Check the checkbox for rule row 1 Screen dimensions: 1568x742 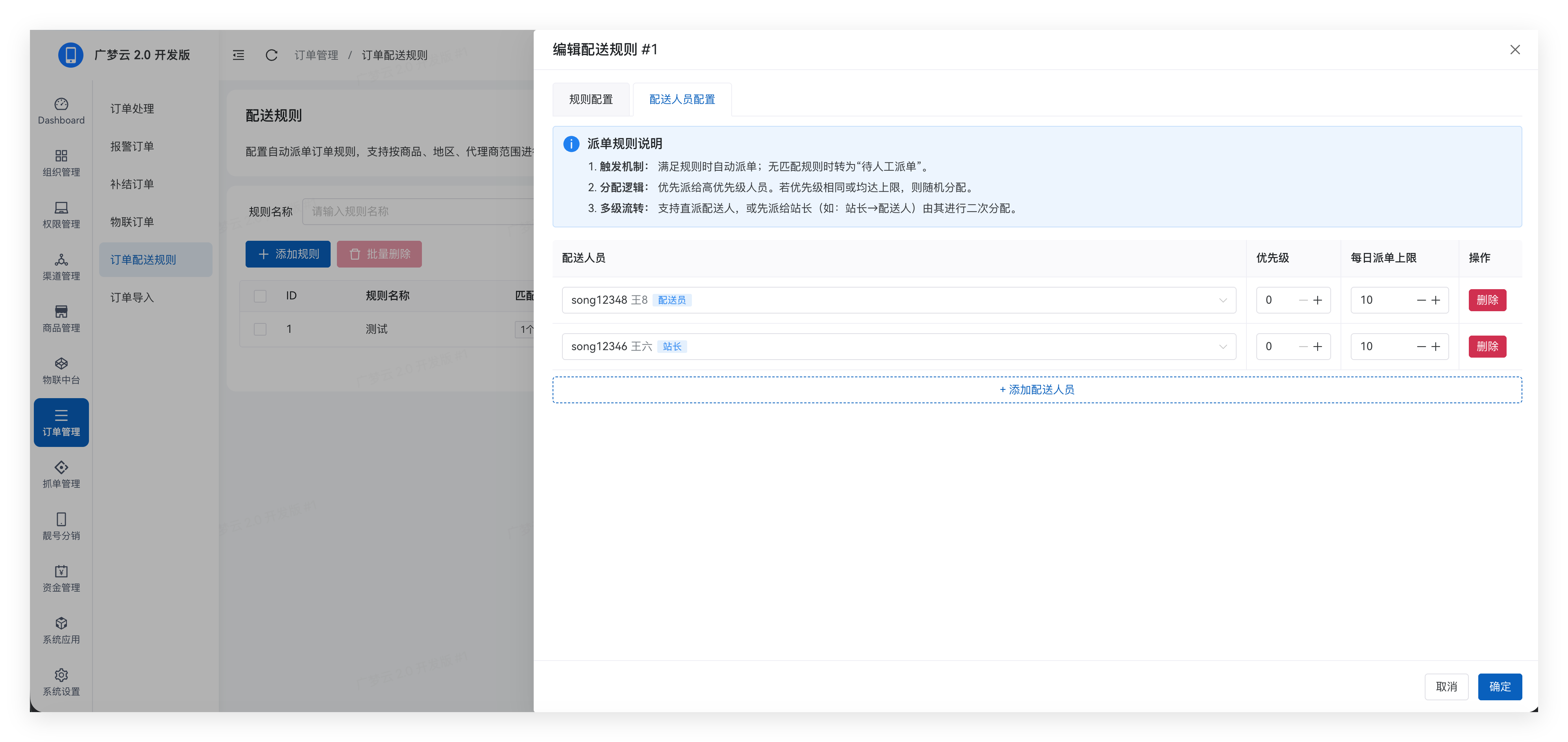point(260,329)
